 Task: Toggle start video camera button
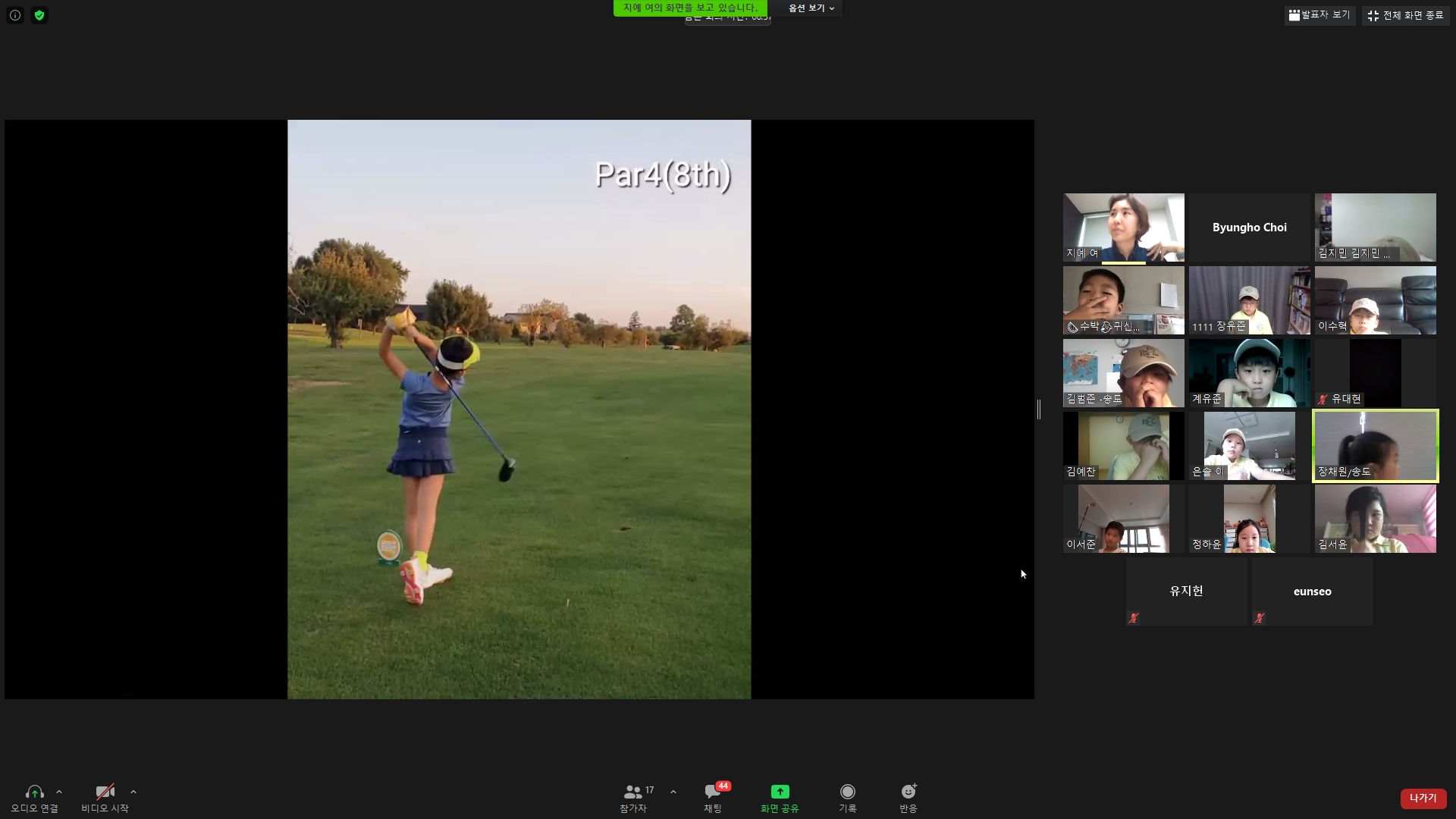pos(105,792)
